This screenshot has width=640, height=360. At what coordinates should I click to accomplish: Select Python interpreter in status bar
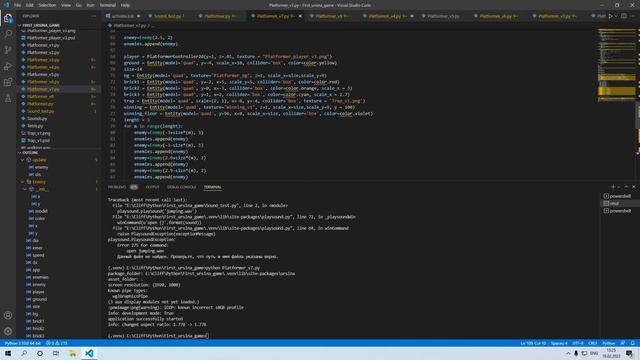[22, 343]
